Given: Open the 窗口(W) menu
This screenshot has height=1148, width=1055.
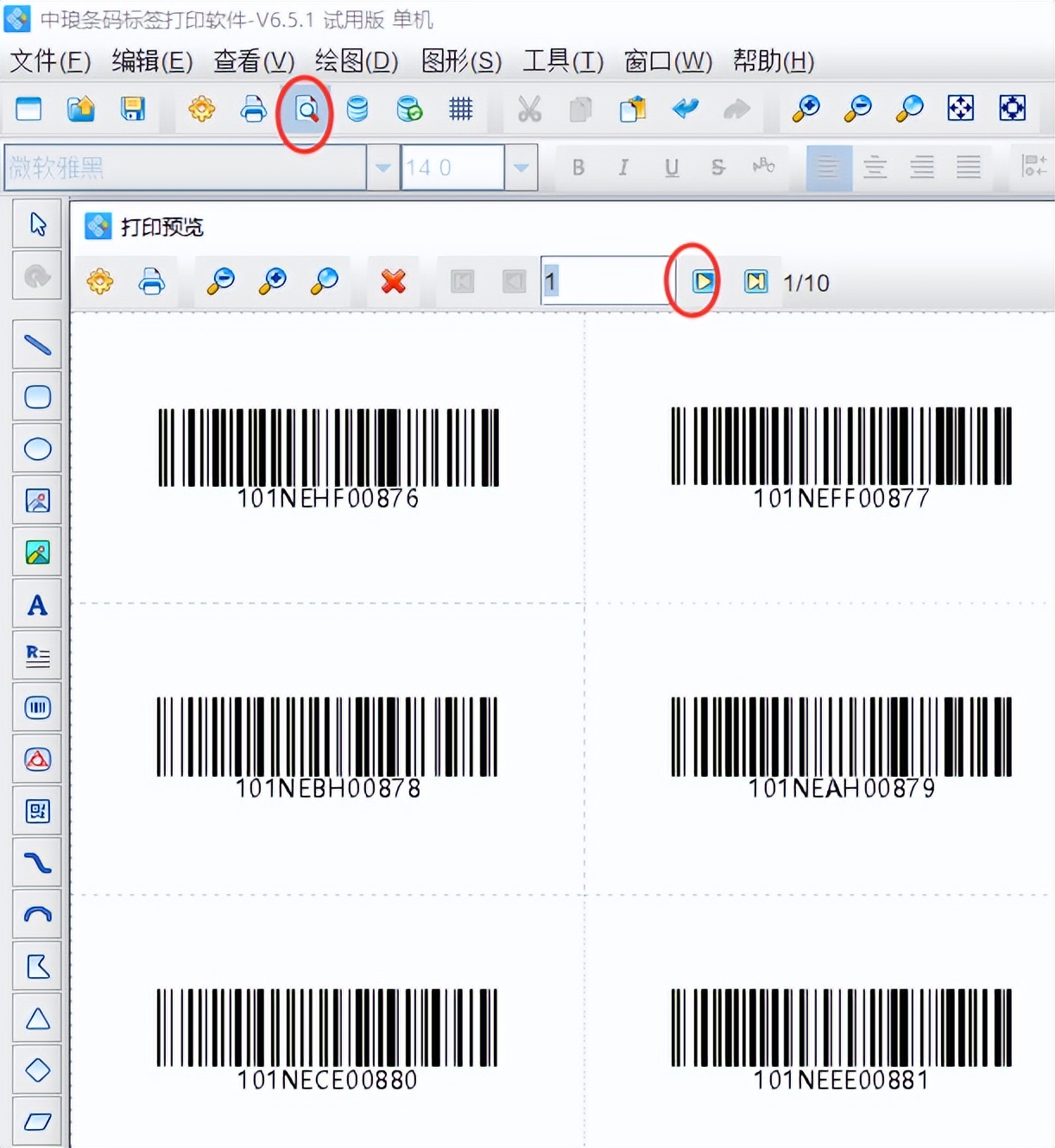Looking at the screenshot, I should [668, 61].
